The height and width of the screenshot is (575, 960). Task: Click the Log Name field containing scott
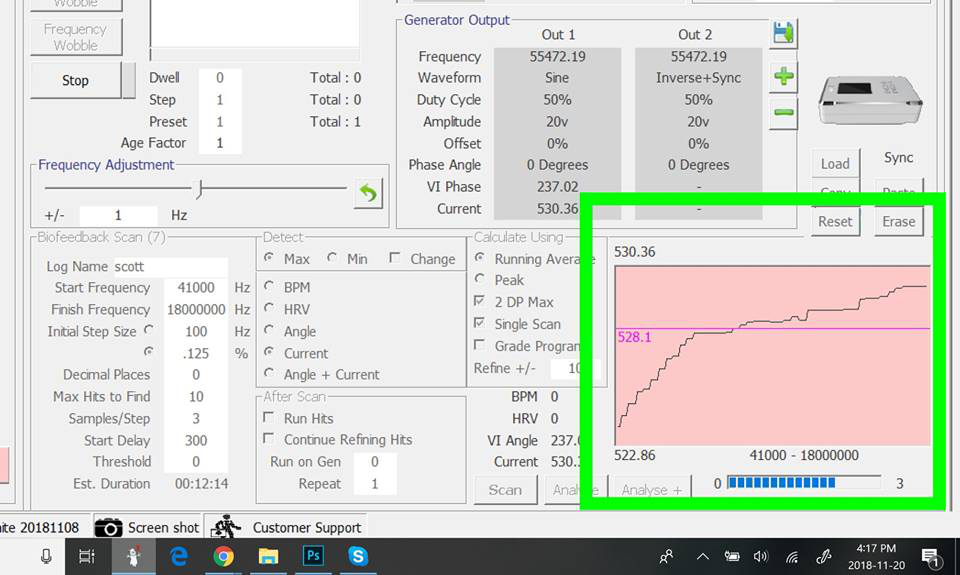coord(170,266)
